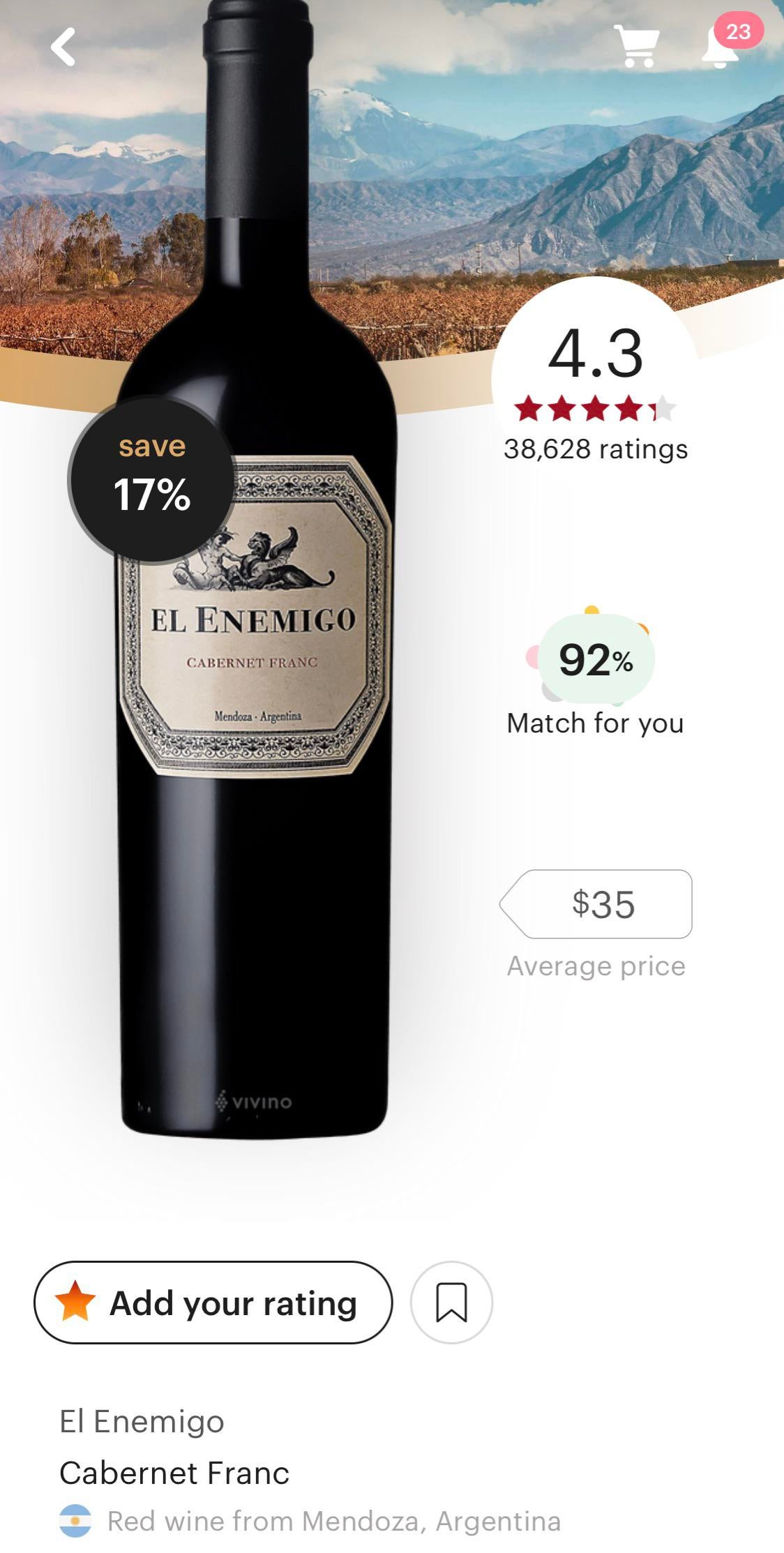The width and height of the screenshot is (784, 1553).
Task: Tap the orange star icon
Action: (x=75, y=1301)
